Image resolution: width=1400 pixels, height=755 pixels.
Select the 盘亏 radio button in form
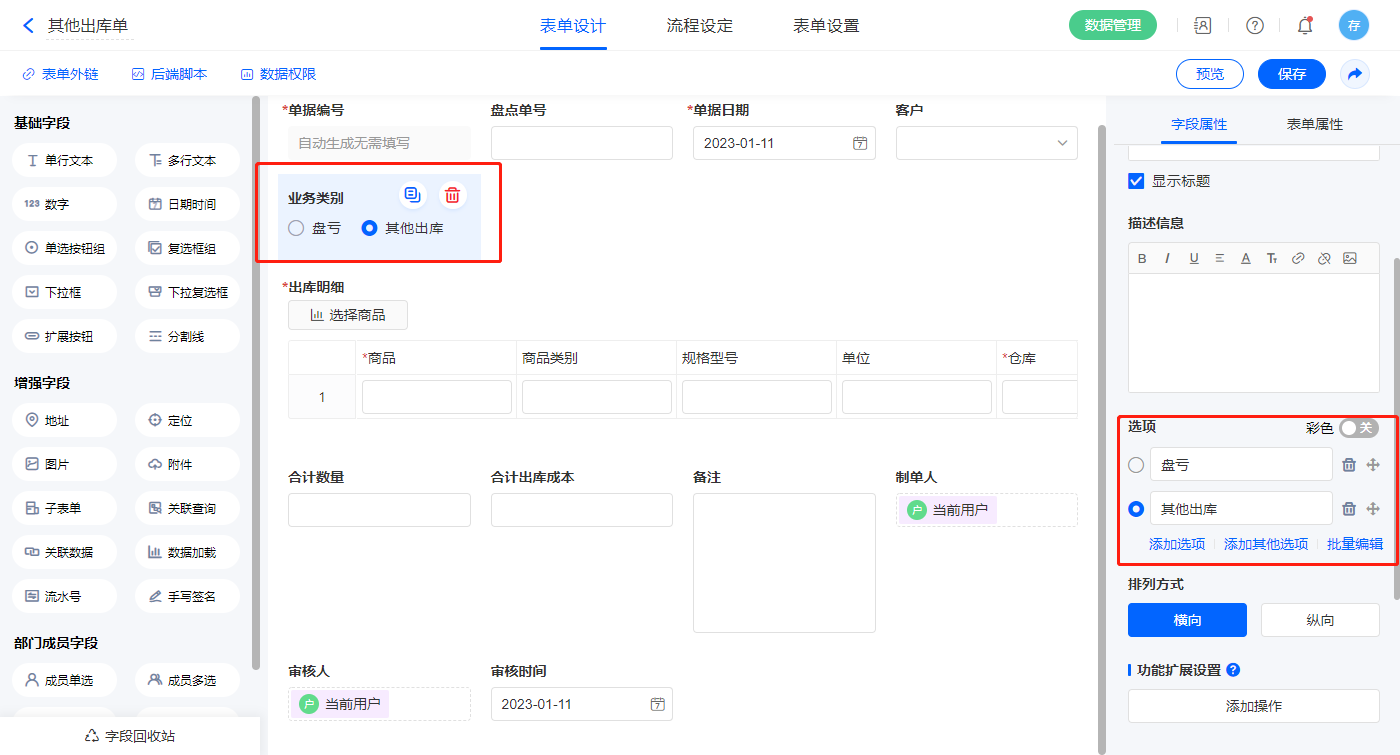click(296, 228)
